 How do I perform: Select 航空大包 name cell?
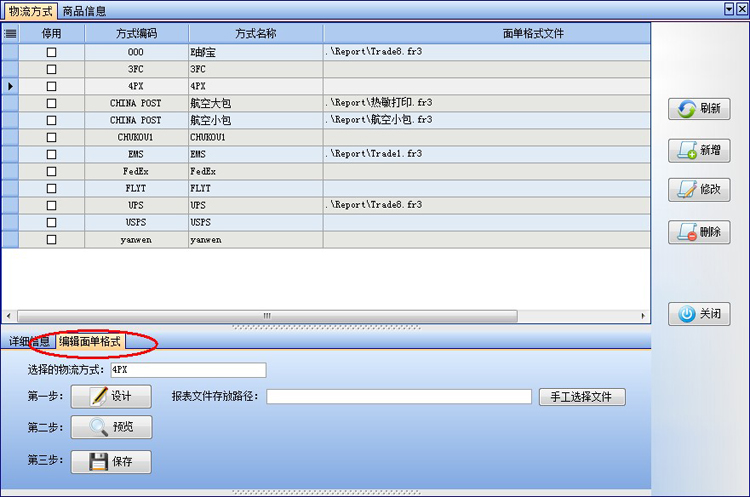256,103
